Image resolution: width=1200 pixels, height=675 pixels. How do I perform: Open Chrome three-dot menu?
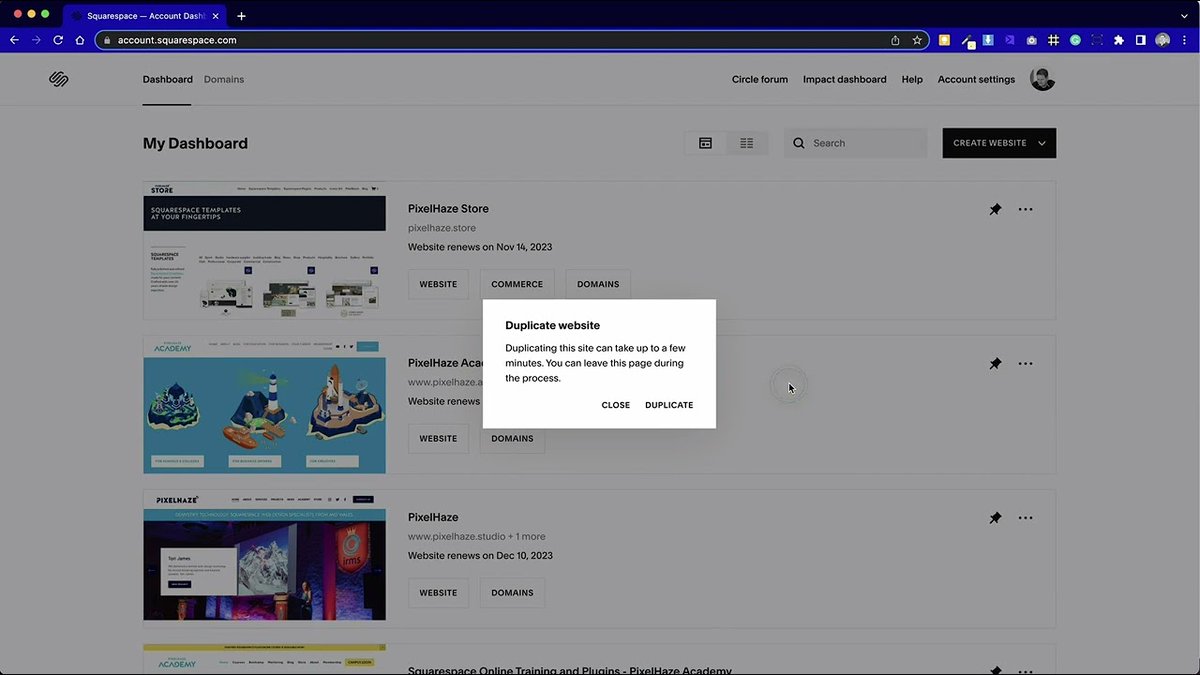coord(1184,40)
